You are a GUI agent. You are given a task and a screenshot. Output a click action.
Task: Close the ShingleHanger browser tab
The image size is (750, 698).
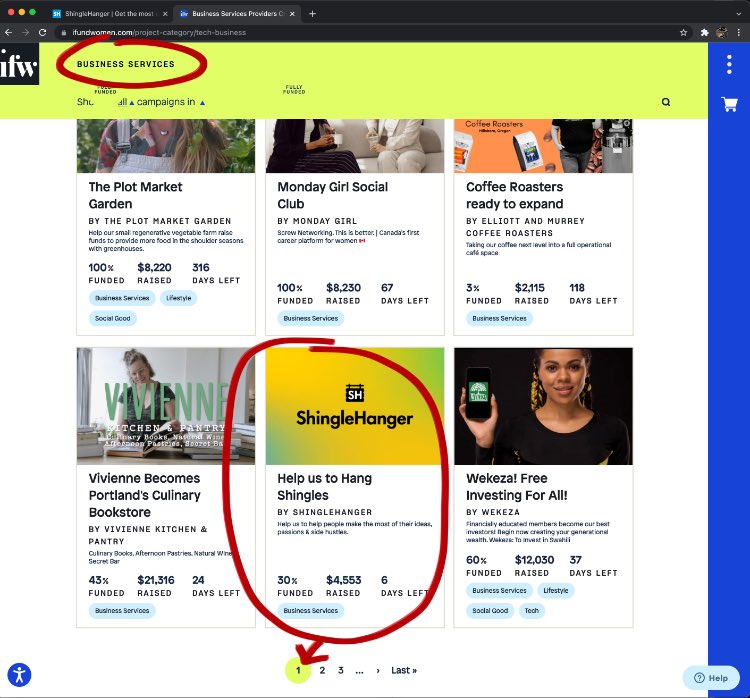click(x=165, y=14)
